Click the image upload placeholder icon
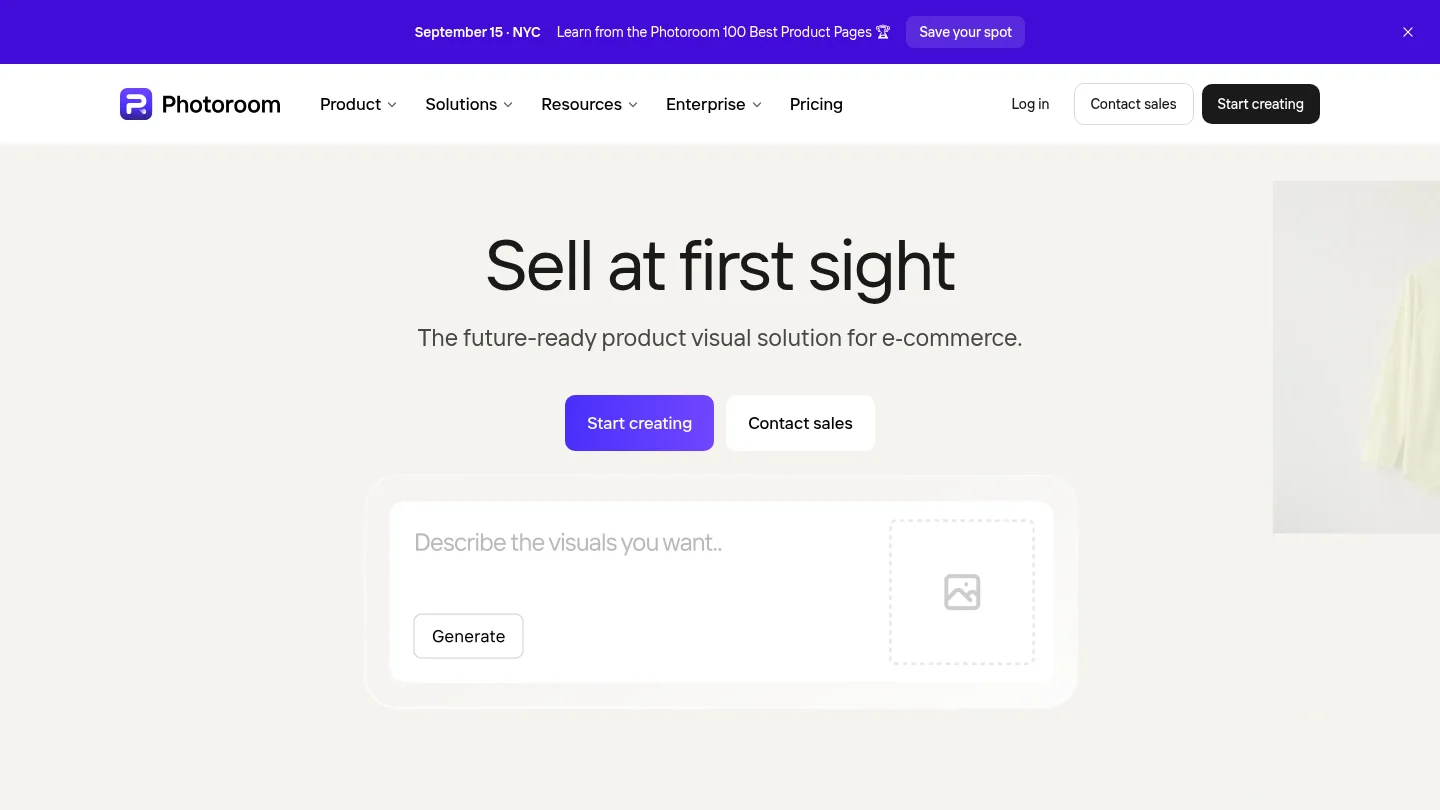 962,592
